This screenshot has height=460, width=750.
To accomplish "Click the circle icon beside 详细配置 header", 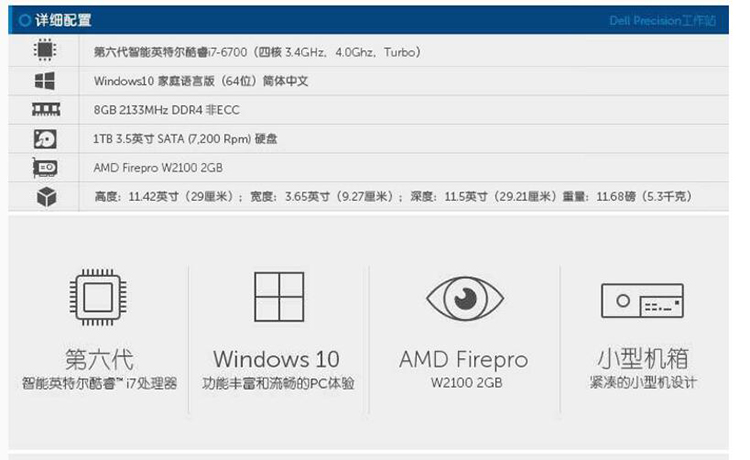I will [25, 20].
